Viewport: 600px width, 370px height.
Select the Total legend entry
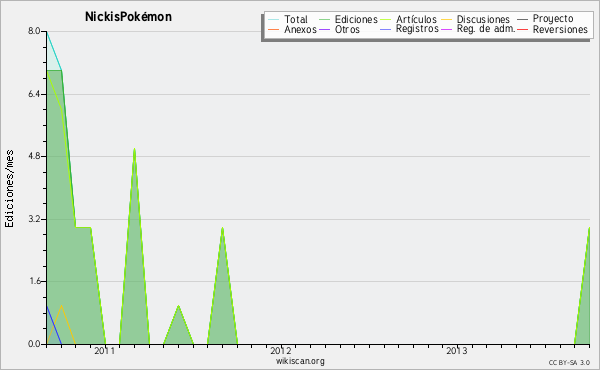coord(296,19)
